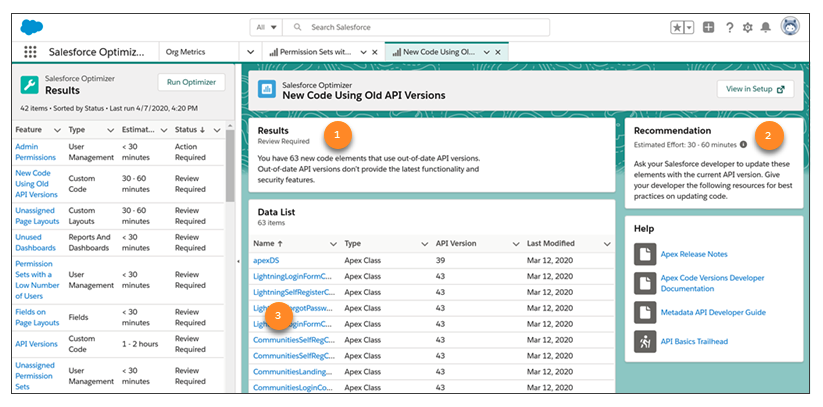Open the apexDS Apex class link
823x407 pixels.
[265, 260]
